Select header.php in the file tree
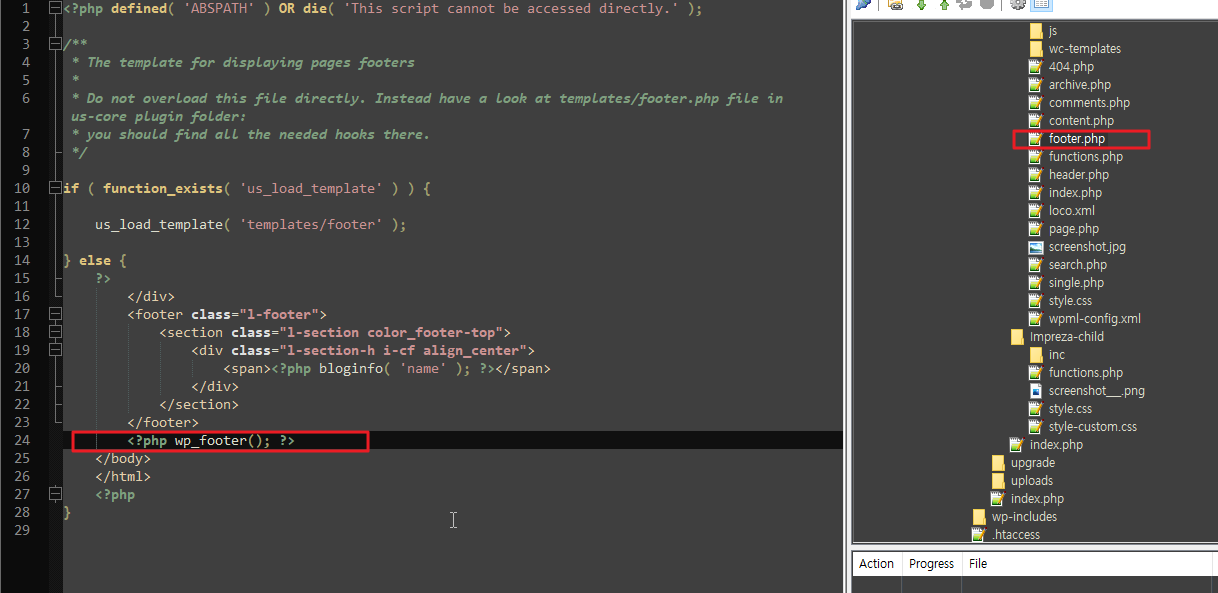Image resolution: width=1218 pixels, height=593 pixels. [1079, 174]
